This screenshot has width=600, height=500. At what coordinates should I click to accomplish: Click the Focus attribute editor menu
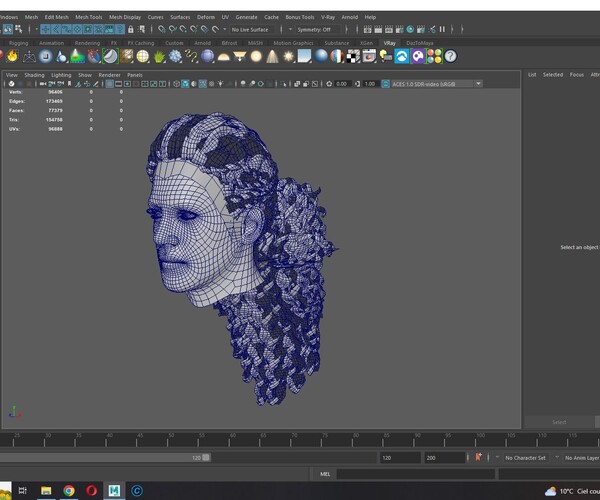pos(577,75)
